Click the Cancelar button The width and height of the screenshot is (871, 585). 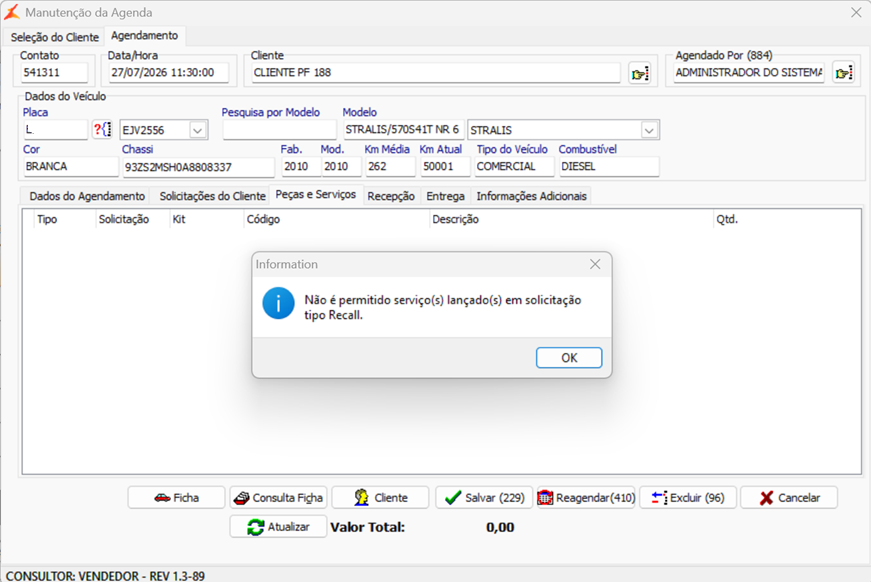point(789,498)
